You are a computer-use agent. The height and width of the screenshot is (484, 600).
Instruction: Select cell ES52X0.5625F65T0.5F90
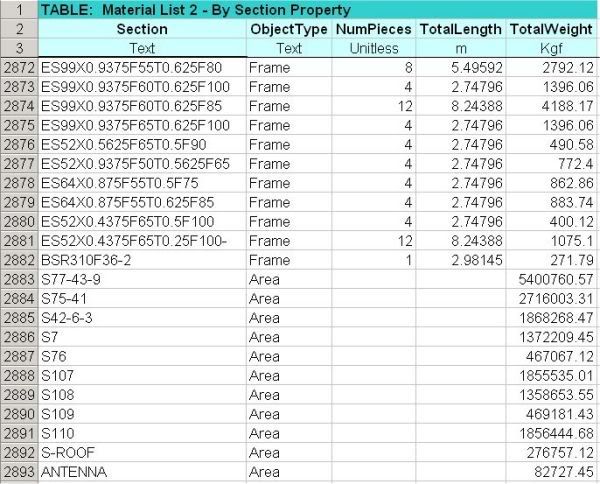coord(142,145)
